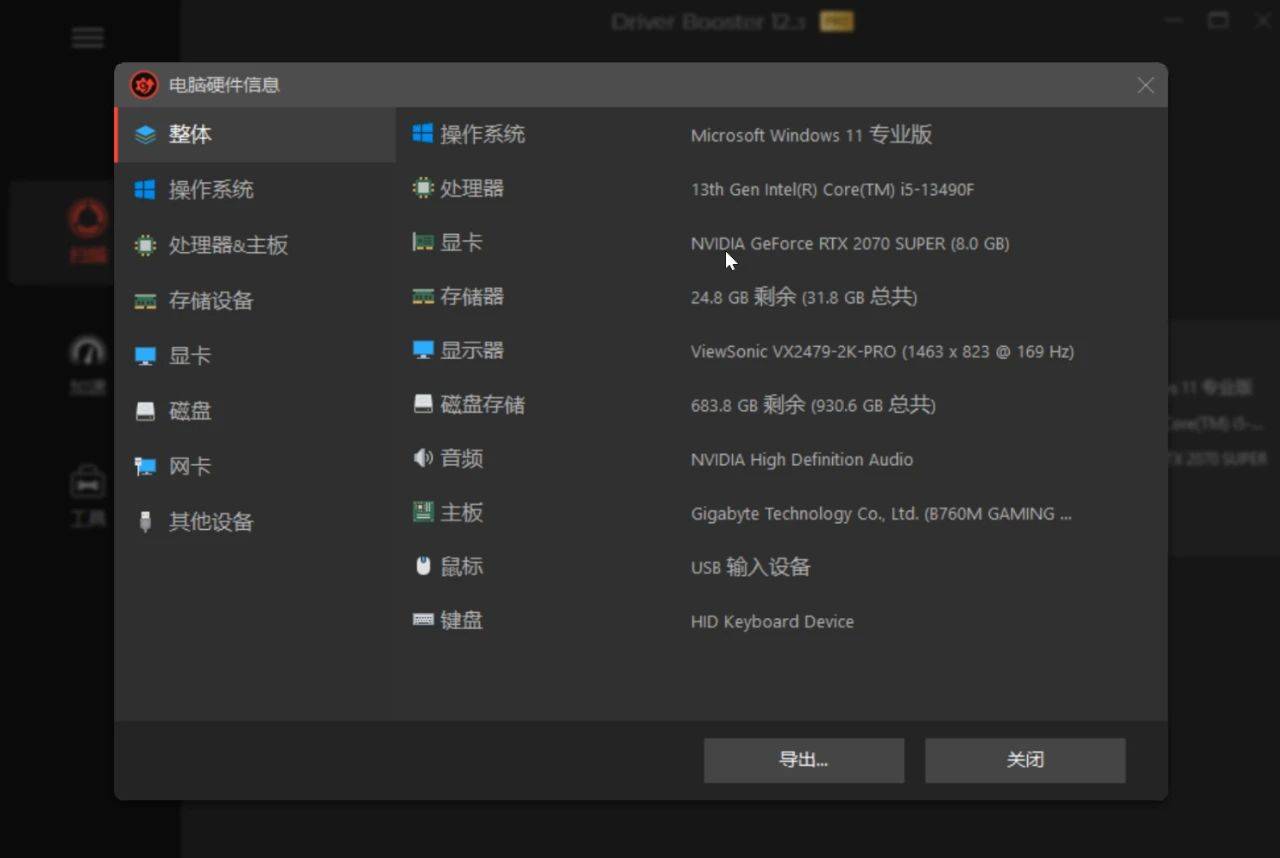Click the 683.8 GB 剩余 disk value
The image size is (1280, 858).
813,405
